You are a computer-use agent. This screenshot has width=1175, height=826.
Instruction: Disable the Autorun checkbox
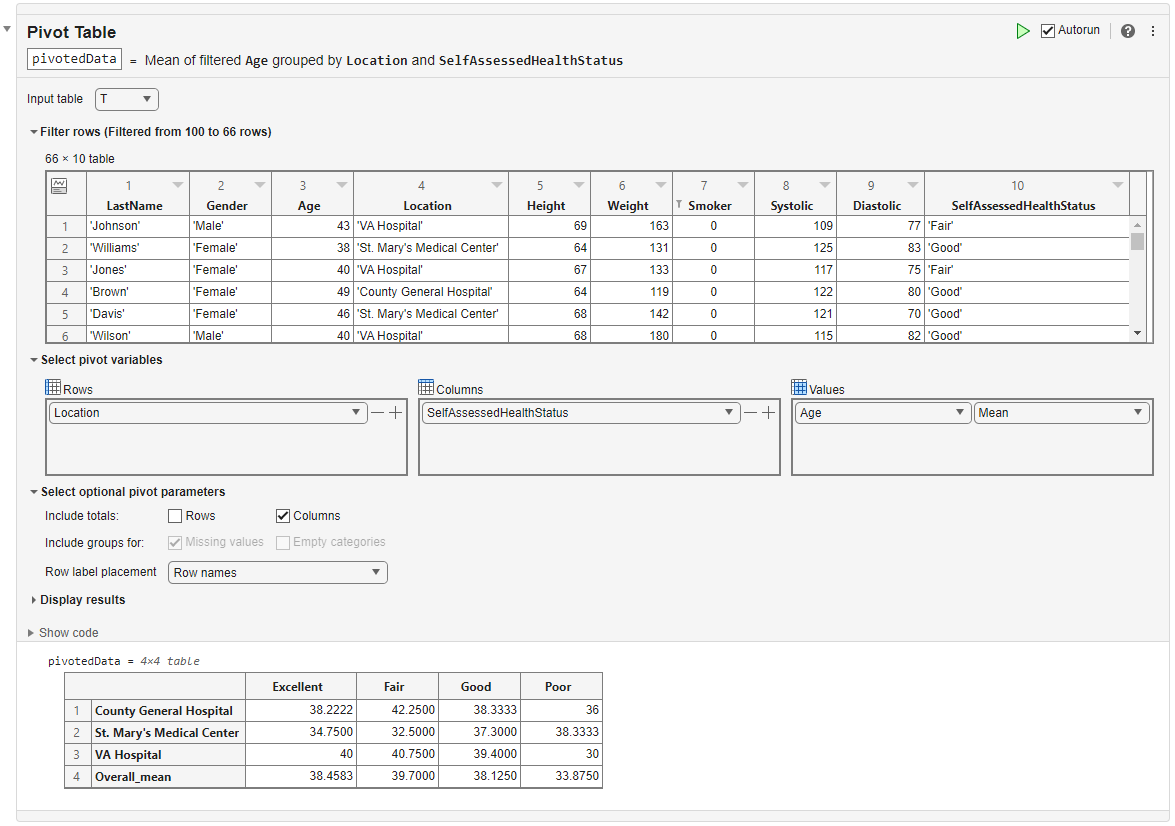(x=1048, y=31)
